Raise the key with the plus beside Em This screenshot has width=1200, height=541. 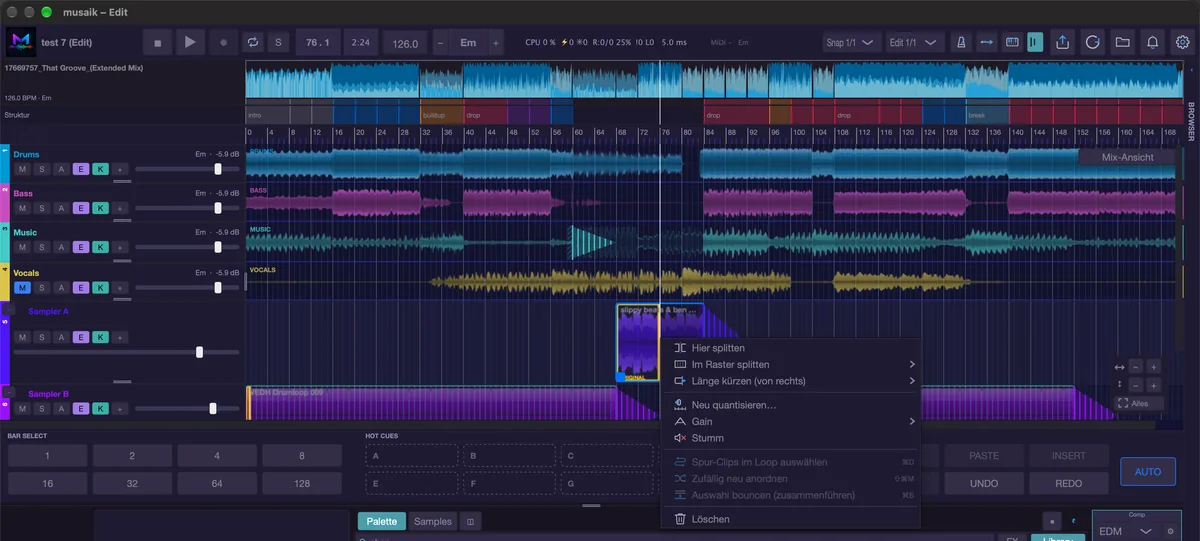click(495, 44)
